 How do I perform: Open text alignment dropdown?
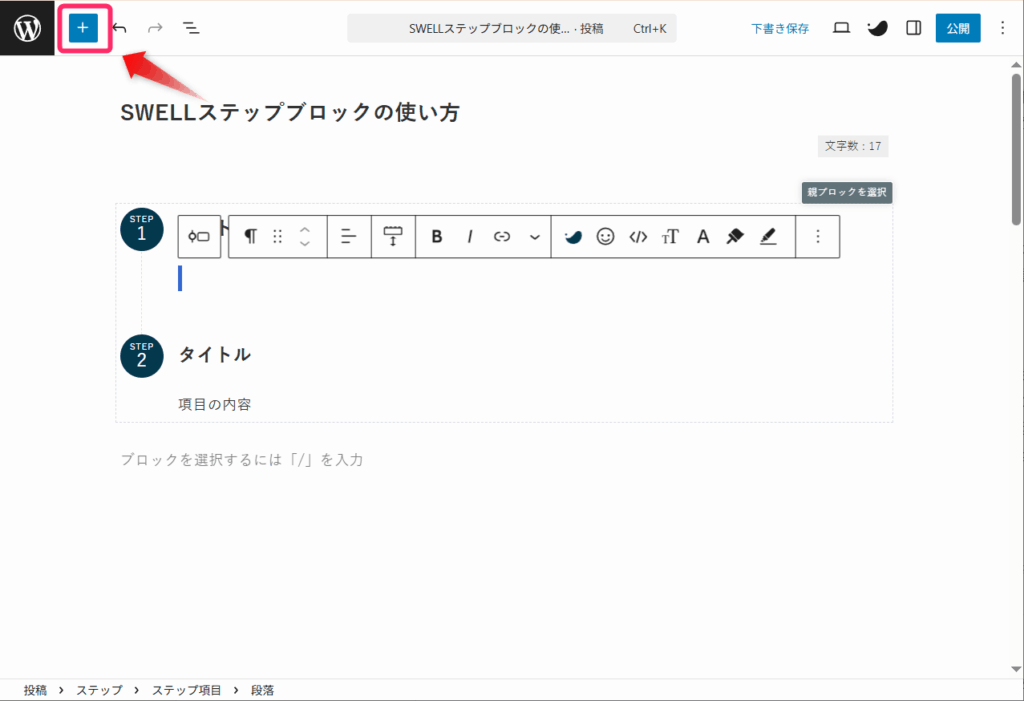click(349, 237)
